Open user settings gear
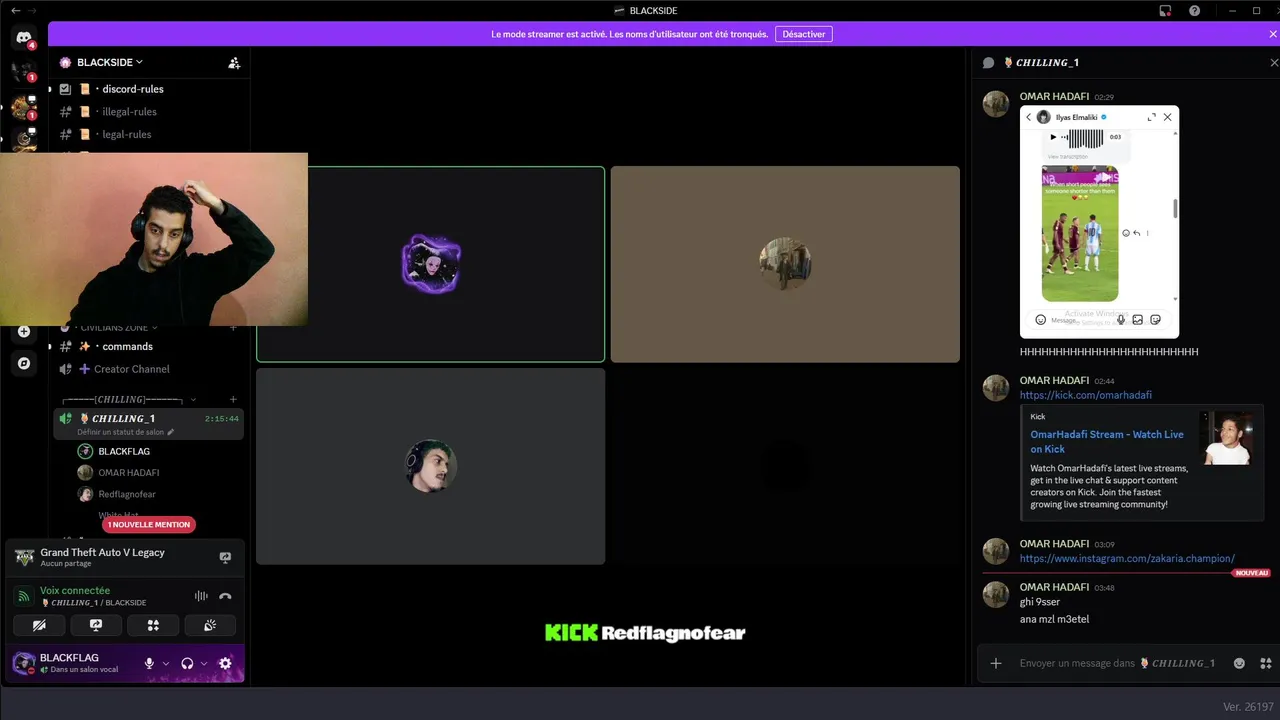 click(x=225, y=663)
